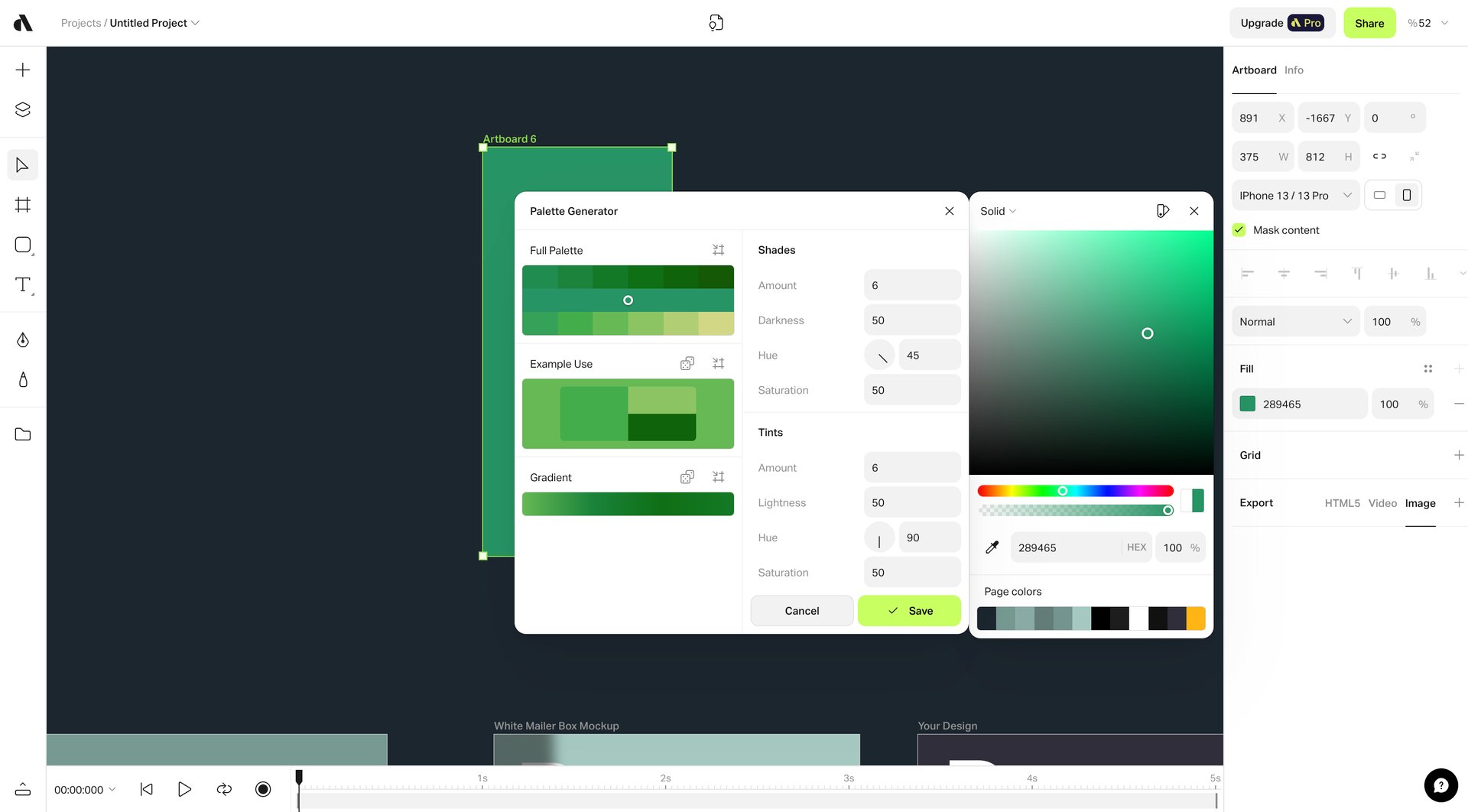1468x812 pixels.
Task: Enable loop playback on the timeline
Action: [223, 789]
